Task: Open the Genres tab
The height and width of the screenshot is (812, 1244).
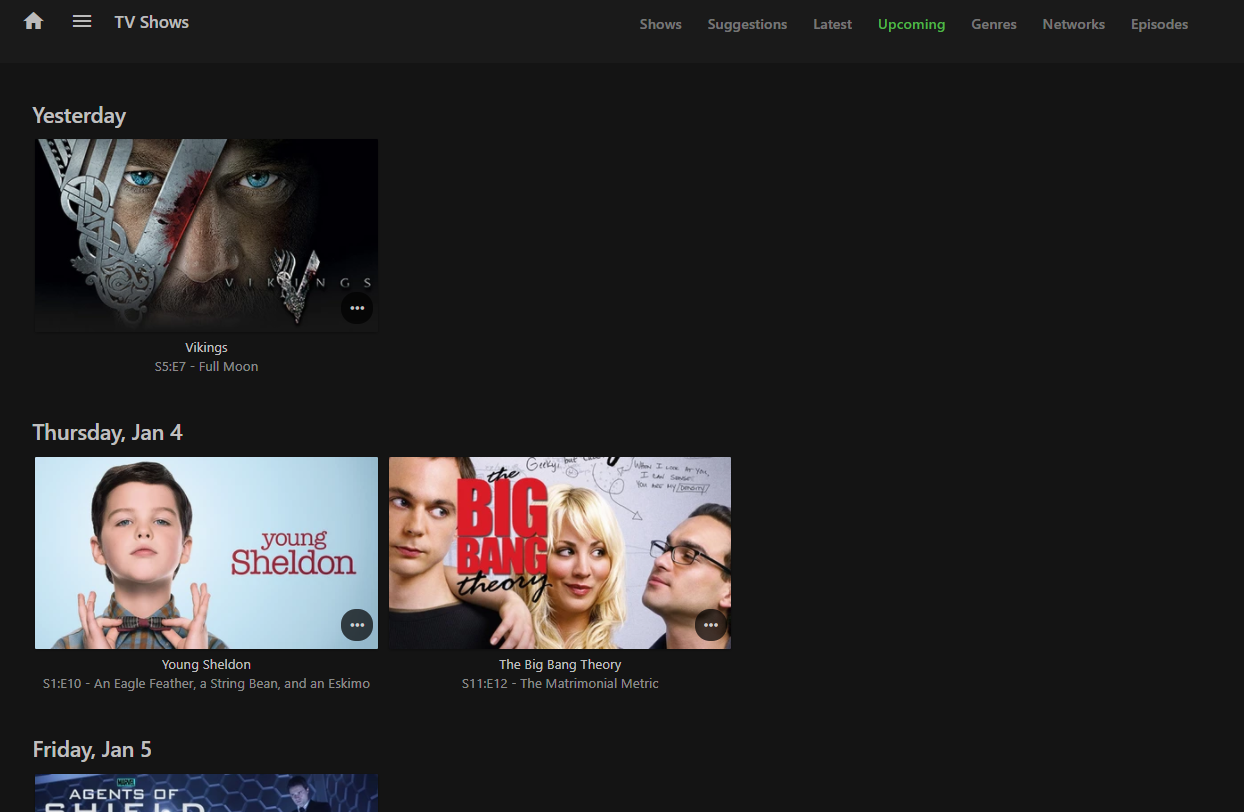Action: click(994, 24)
